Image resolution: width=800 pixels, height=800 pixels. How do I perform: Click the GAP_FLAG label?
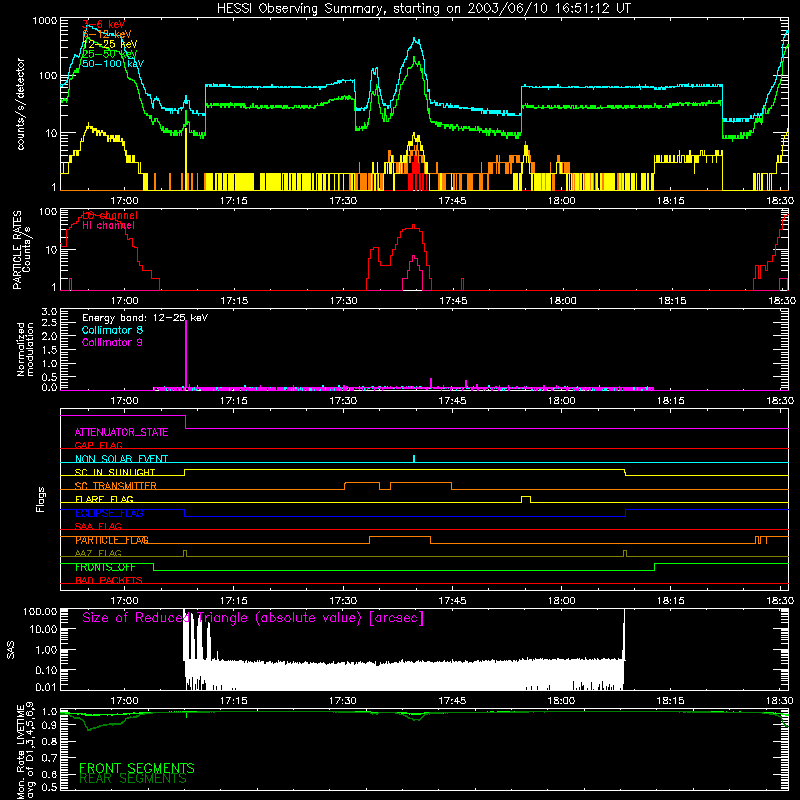(98, 445)
